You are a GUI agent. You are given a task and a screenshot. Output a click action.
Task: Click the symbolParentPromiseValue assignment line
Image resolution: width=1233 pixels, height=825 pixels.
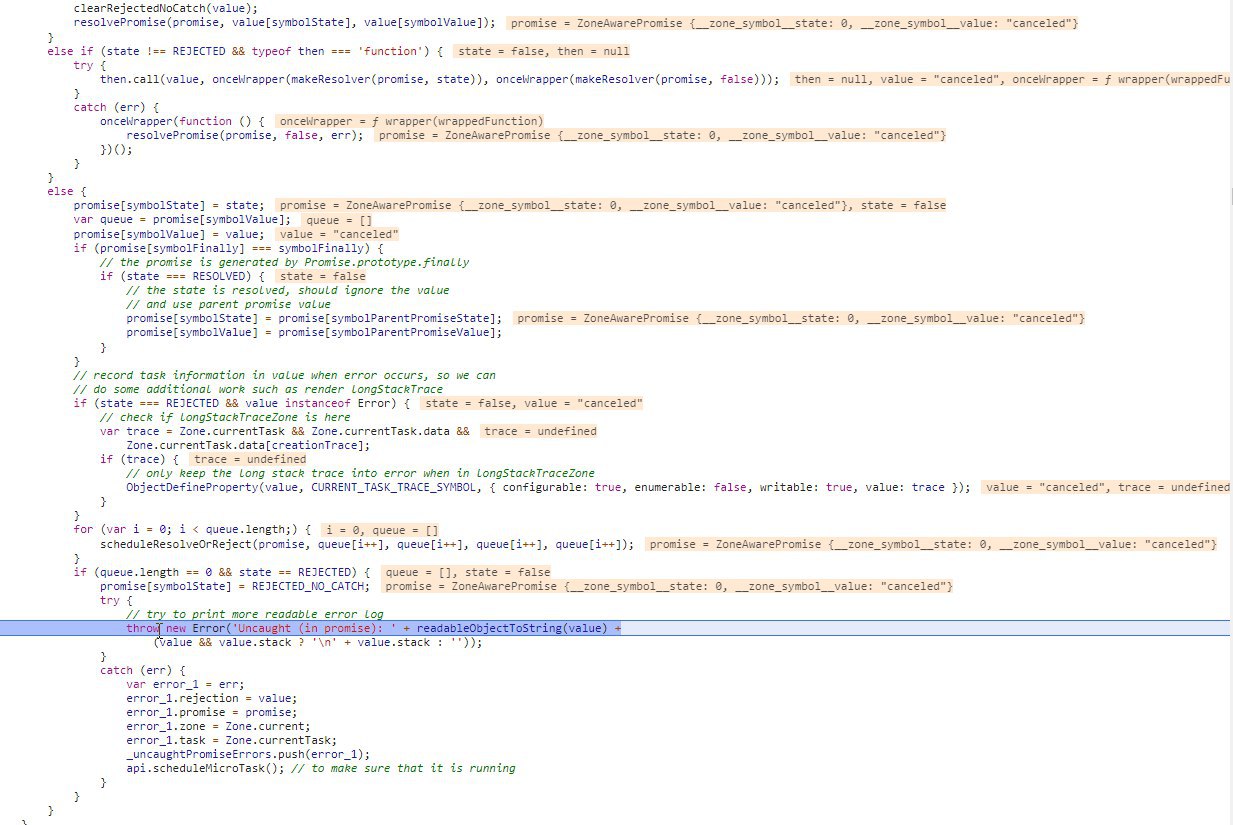tap(314, 332)
